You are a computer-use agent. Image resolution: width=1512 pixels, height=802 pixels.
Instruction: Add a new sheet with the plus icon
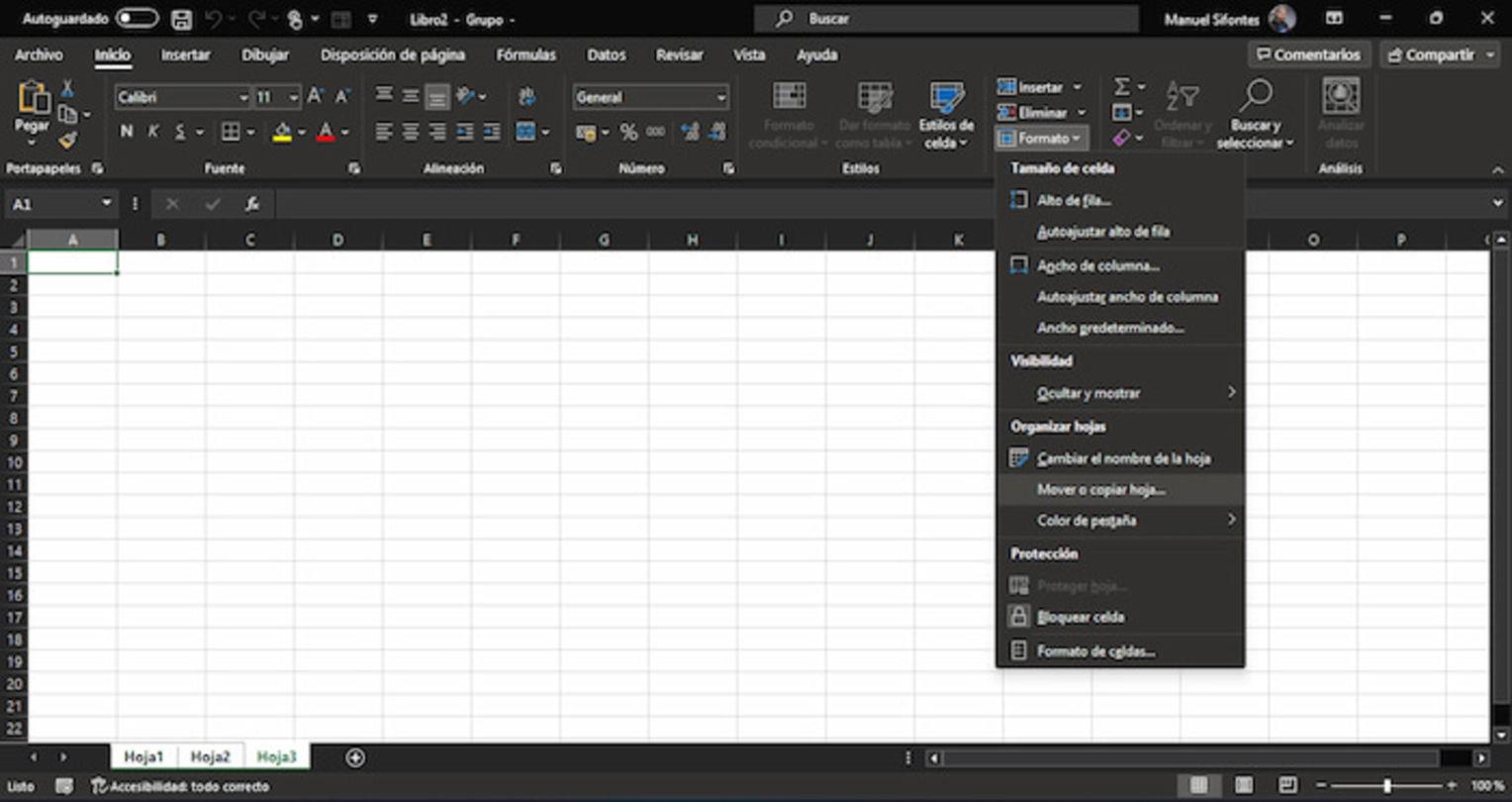(x=354, y=756)
